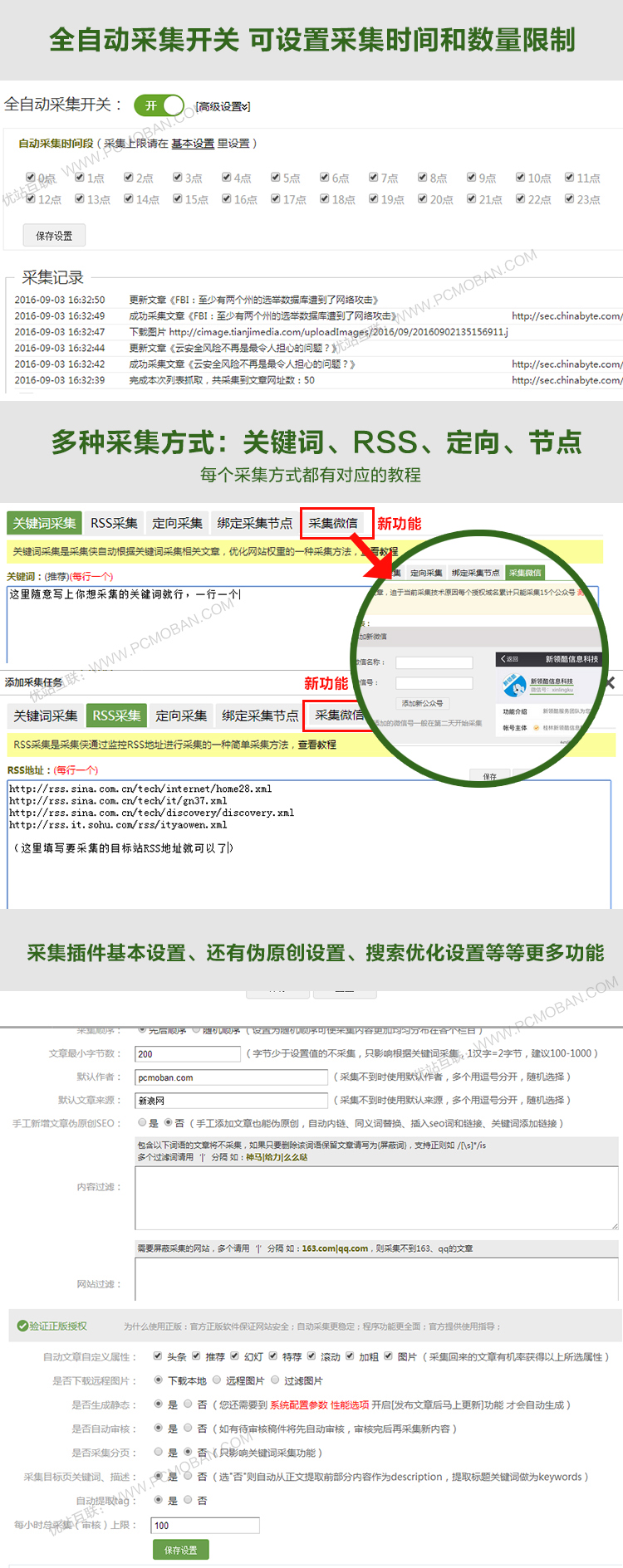Image resolution: width=623 pixels, height=1568 pixels.
Task: Toggle the 图片 attribute checkbox
Action: pos(388,1356)
